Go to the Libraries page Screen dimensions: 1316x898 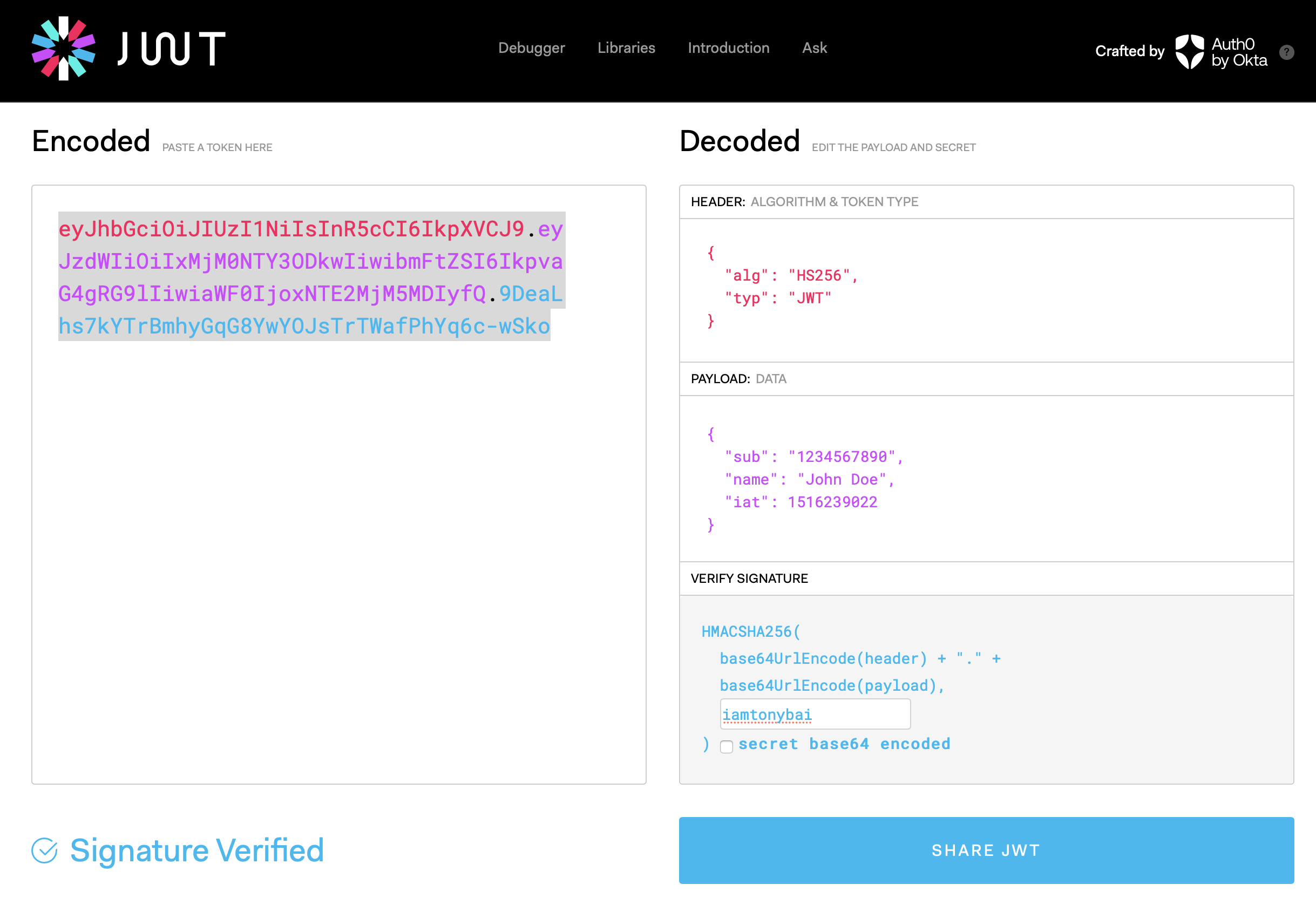tap(626, 48)
